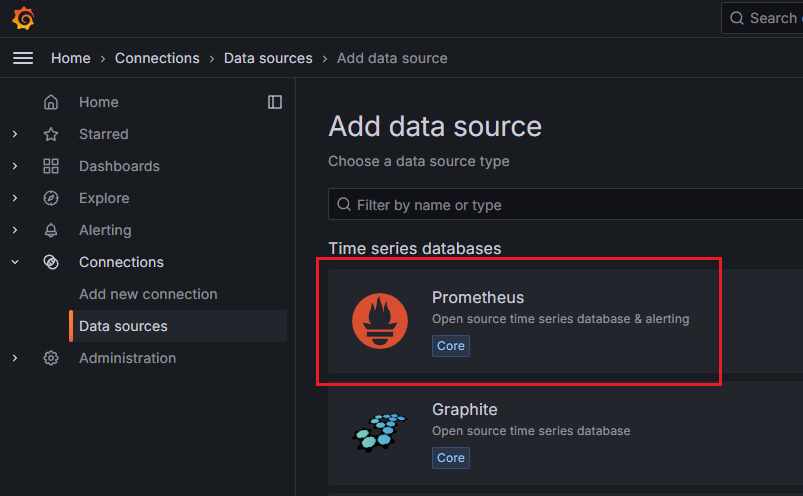Focus the Filter by name or type field
Screen dimensions: 803x496
click(x=565, y=204)
